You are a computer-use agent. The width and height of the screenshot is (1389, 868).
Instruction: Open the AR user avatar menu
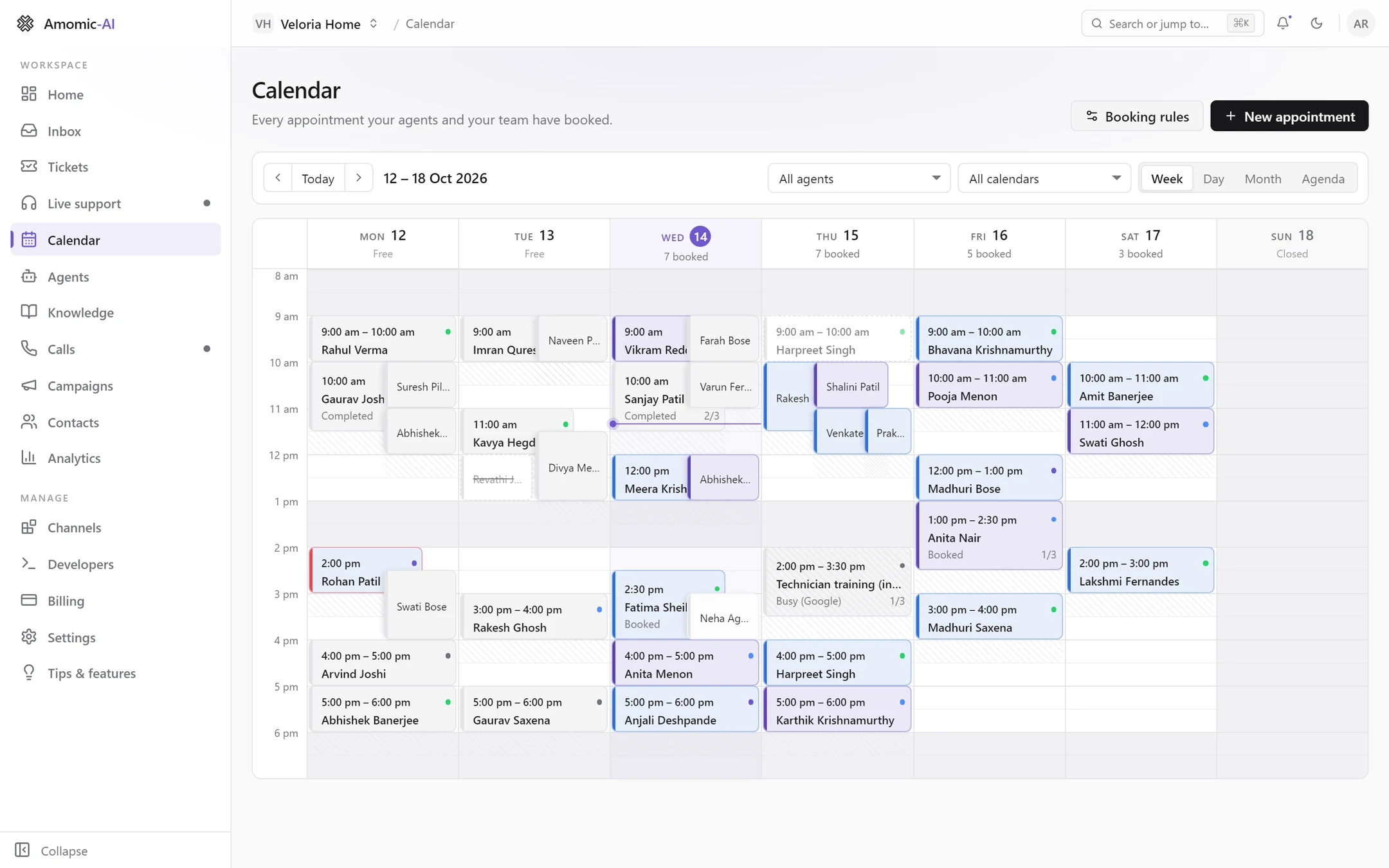[1361, 24]
